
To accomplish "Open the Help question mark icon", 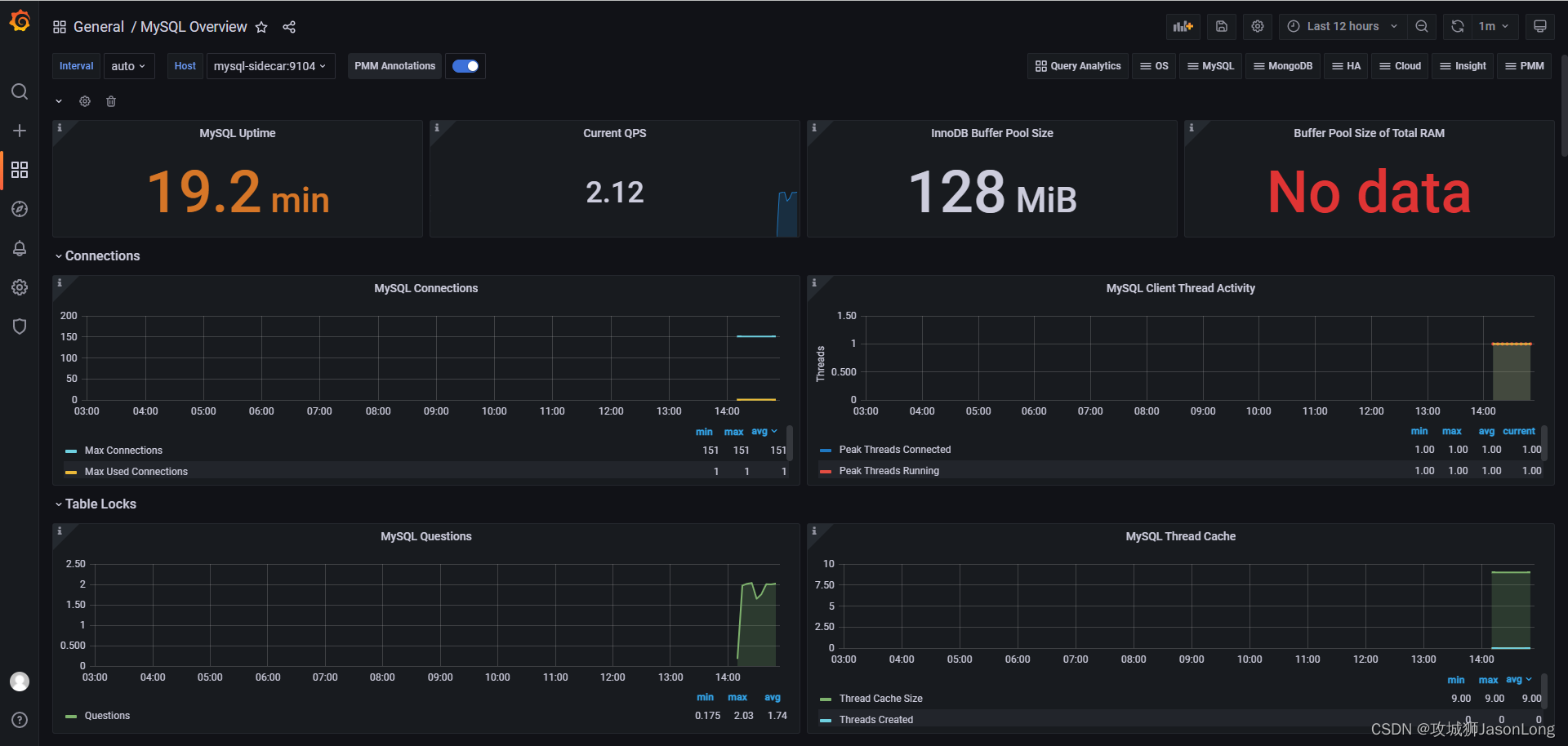I will pos(20,720).
